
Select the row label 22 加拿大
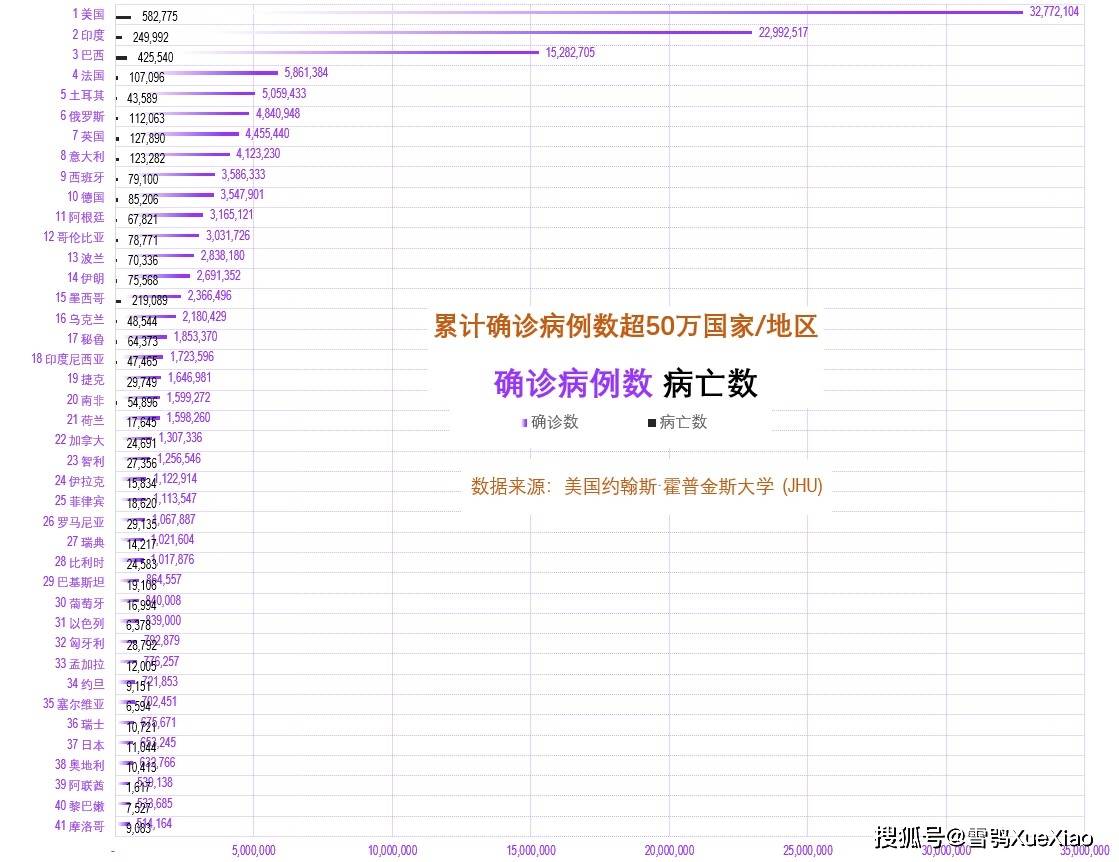80,440
